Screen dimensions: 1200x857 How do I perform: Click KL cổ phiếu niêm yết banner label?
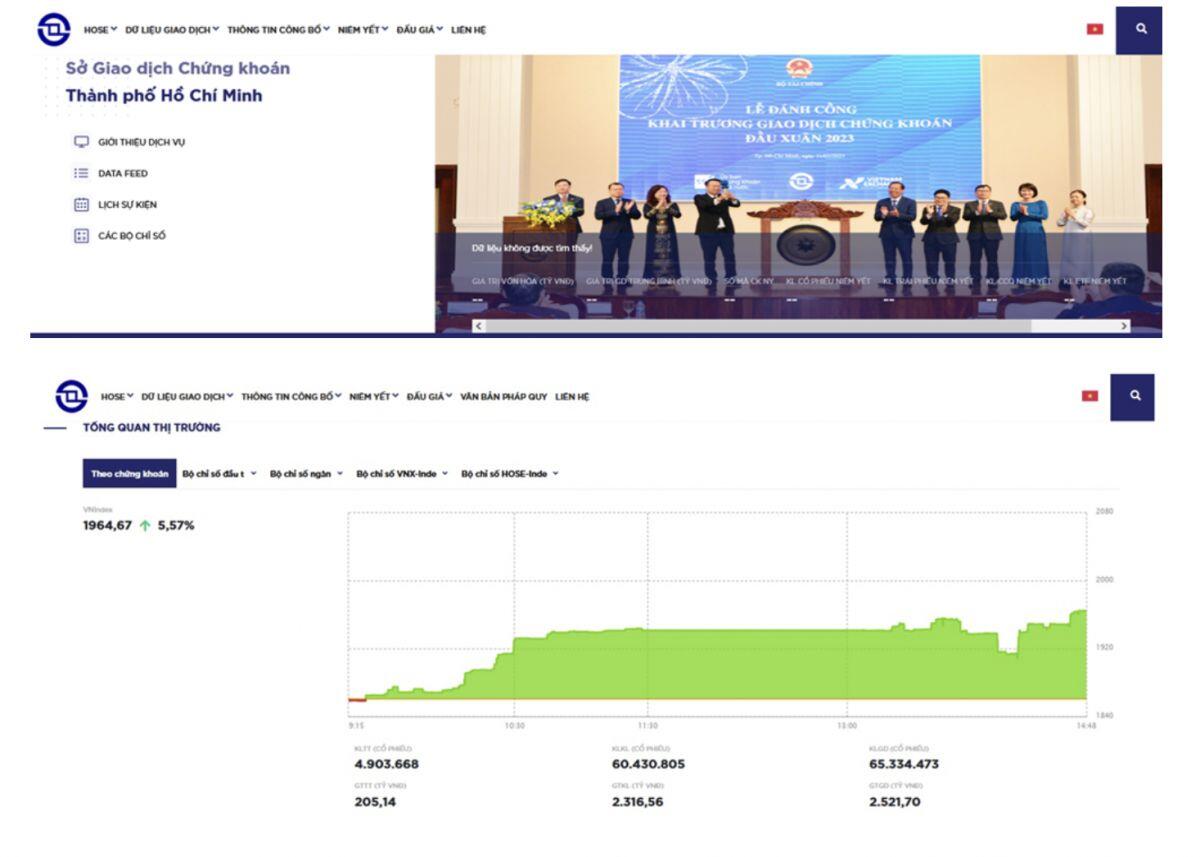(828, 282)
